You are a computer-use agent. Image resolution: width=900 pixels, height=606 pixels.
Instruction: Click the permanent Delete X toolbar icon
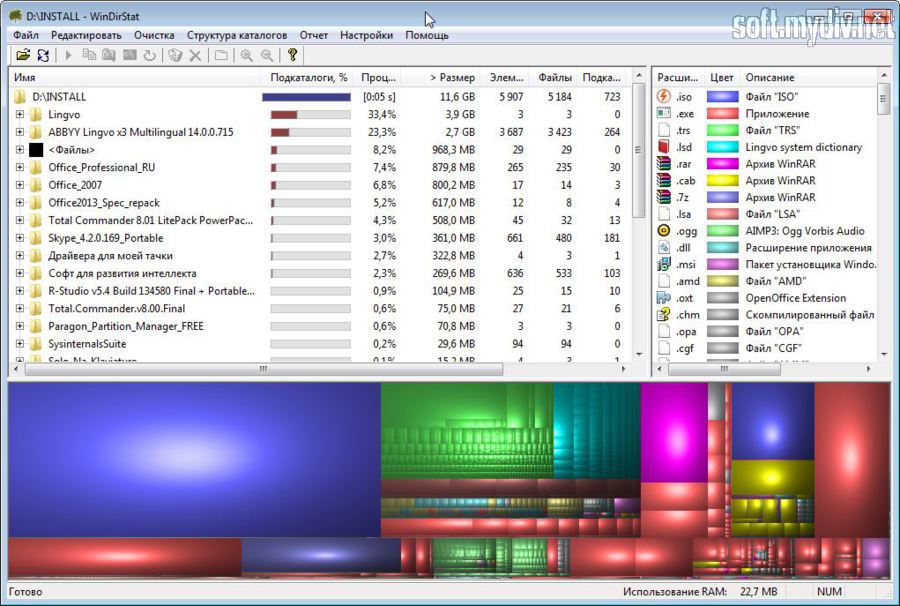point(195,55)
